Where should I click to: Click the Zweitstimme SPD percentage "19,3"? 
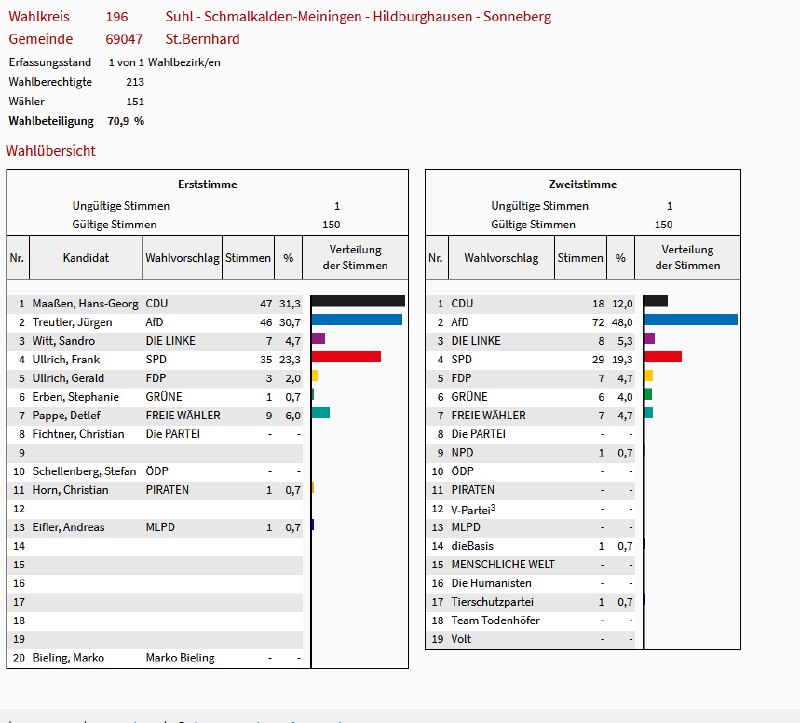click(x=622, y=360)
